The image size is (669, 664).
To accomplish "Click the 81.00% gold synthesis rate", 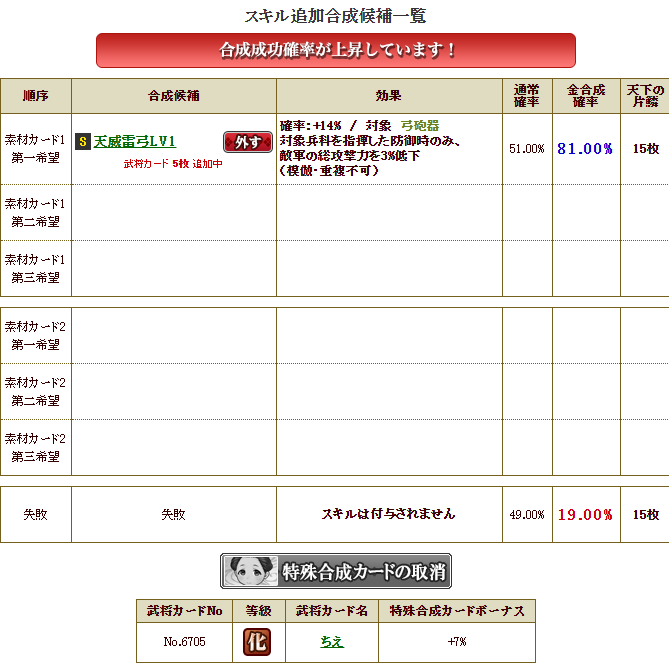I will click(x=585, y=149).
